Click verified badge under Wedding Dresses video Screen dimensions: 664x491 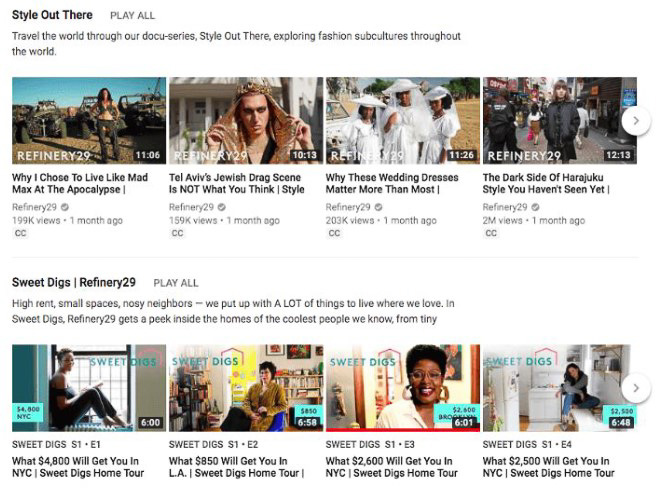pyautogui.click(x=379, y=207)
